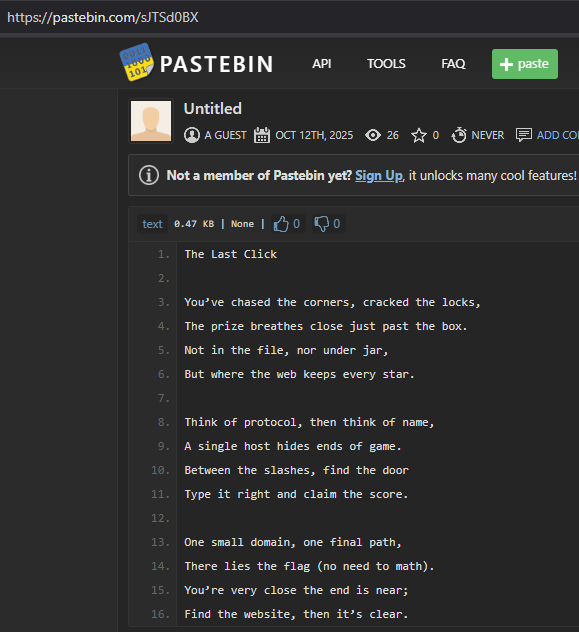Click the guest avatar thumbnail
This screenshot has width=579, height=632.
(151, 121)
